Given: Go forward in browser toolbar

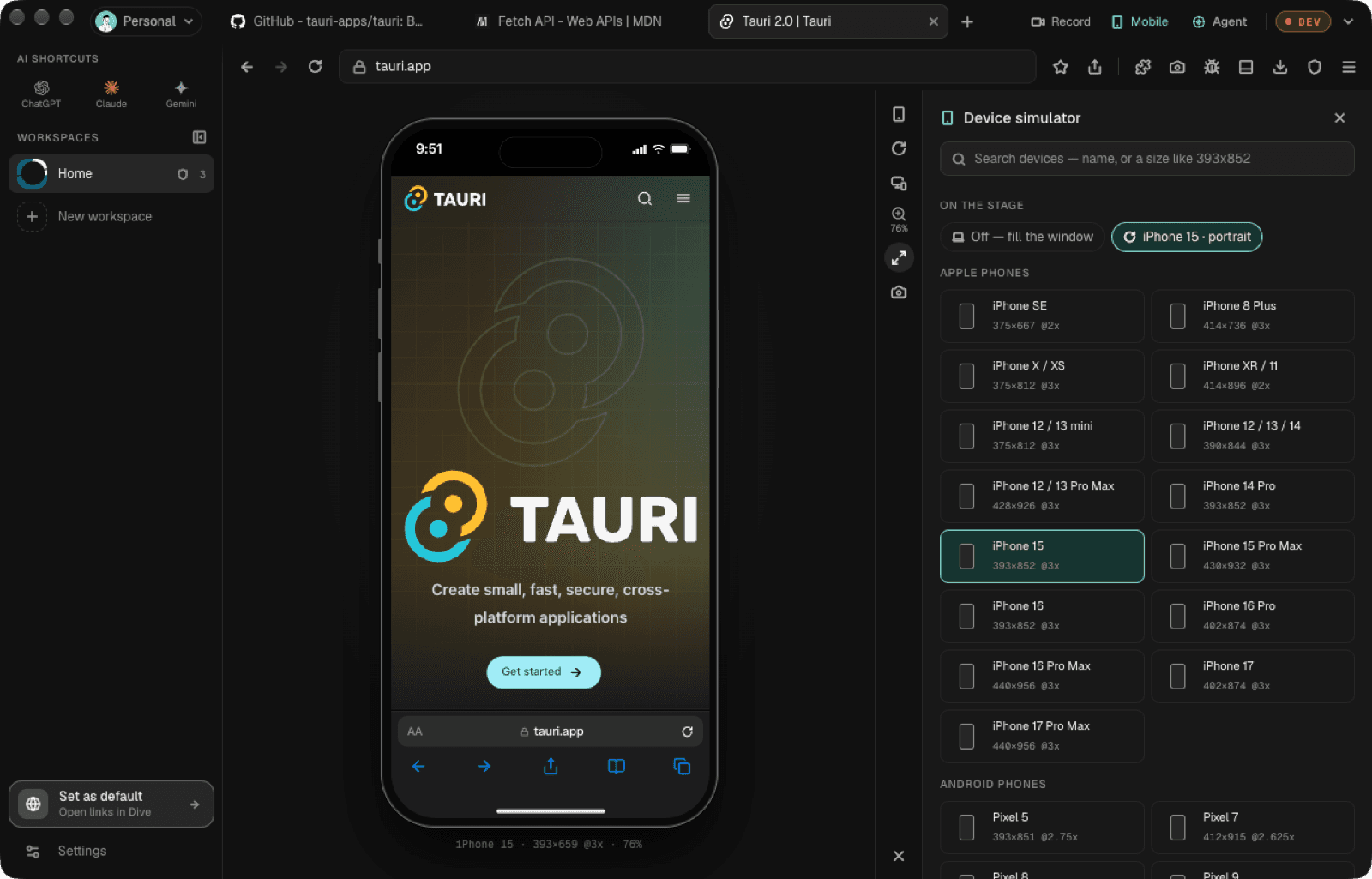Looking at the screenshot, I should pyautogui.click(x=281, y=67).
